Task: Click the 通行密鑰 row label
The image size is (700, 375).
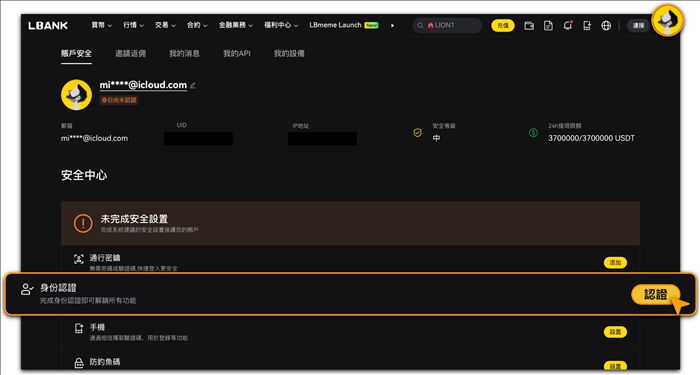Action: (x=105, y=258)
